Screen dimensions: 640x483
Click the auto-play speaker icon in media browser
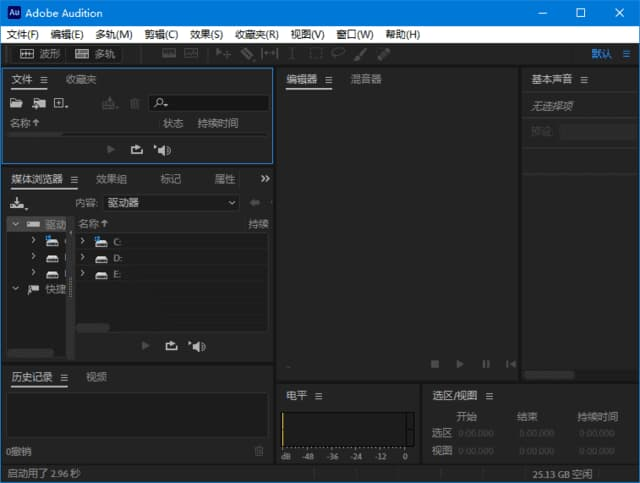coord(196,346)
